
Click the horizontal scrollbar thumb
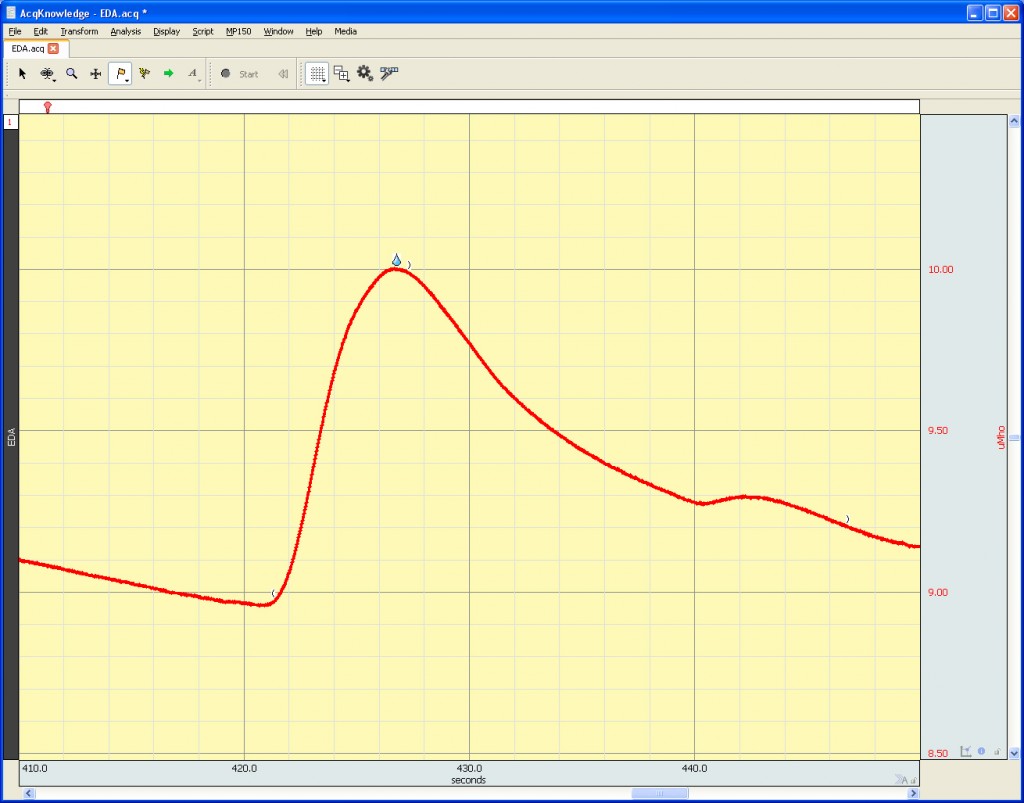tap(660, 794)
